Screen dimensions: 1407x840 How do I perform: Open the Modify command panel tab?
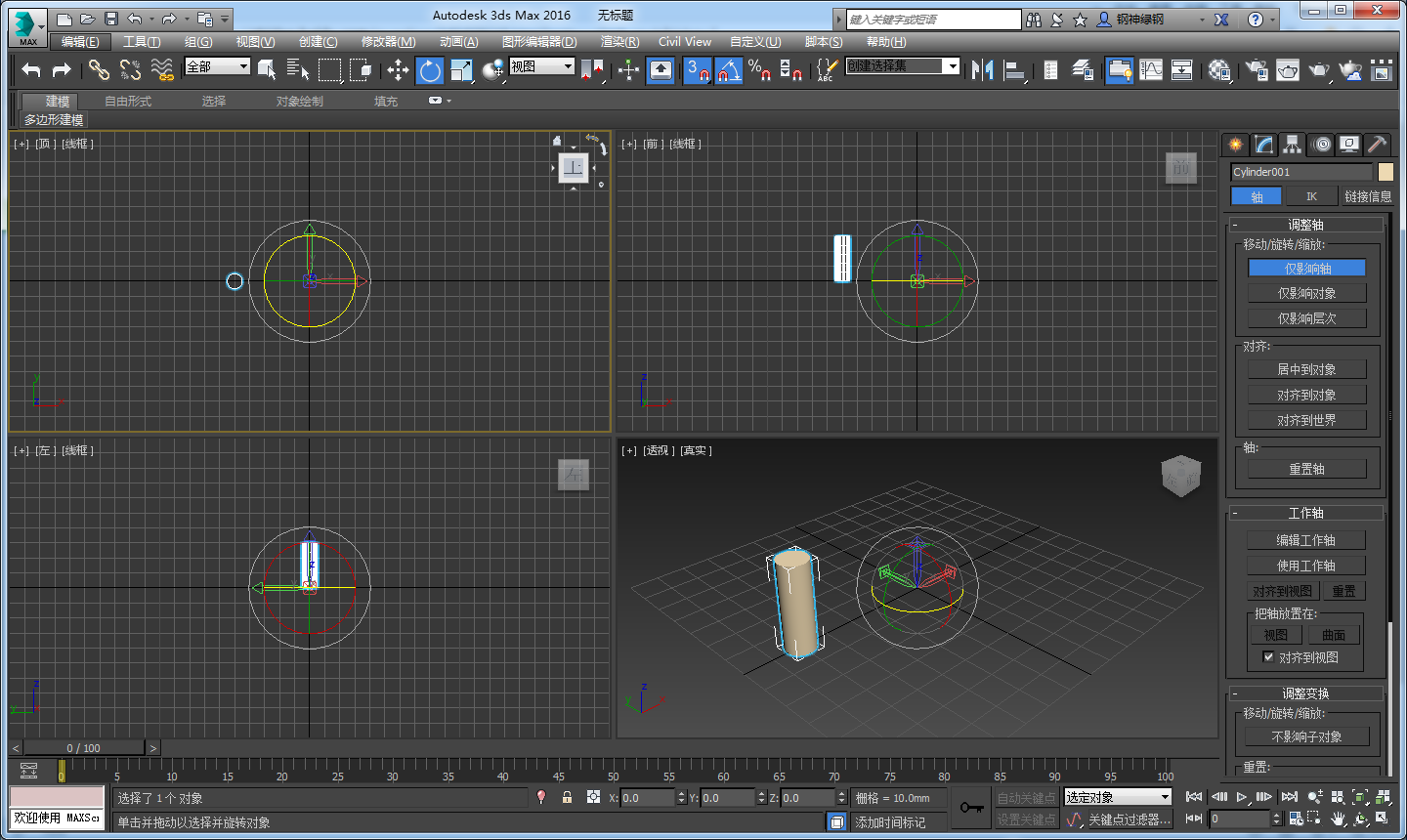[1264, 145]
